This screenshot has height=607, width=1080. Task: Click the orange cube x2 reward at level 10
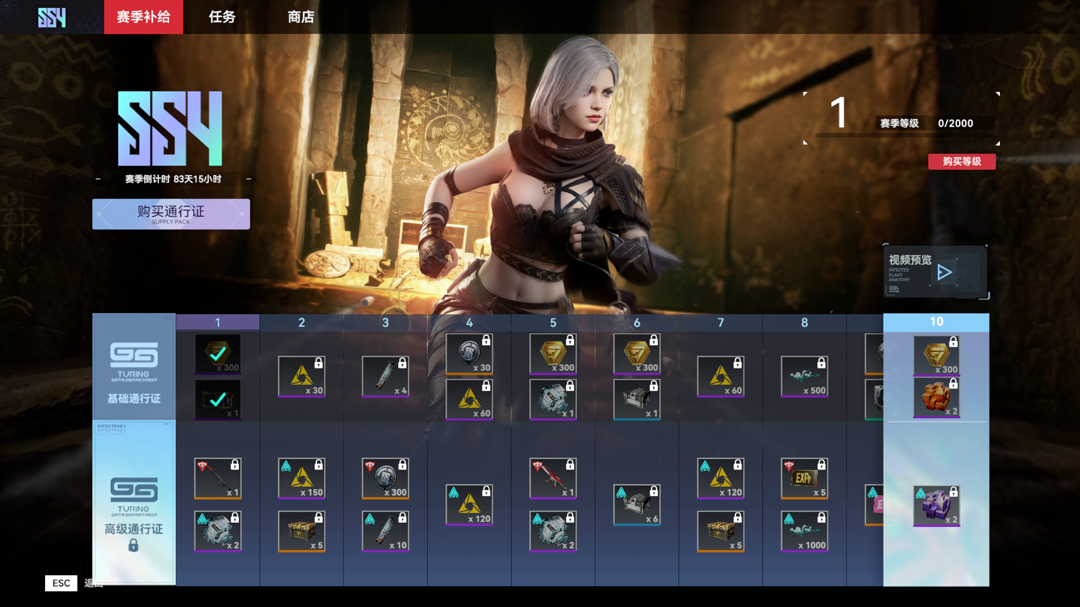(936, 398)
